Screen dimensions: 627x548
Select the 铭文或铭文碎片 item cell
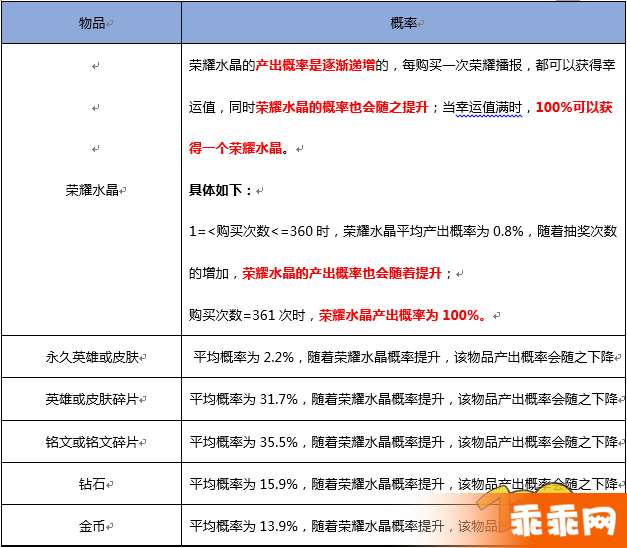tap(92, 442)
